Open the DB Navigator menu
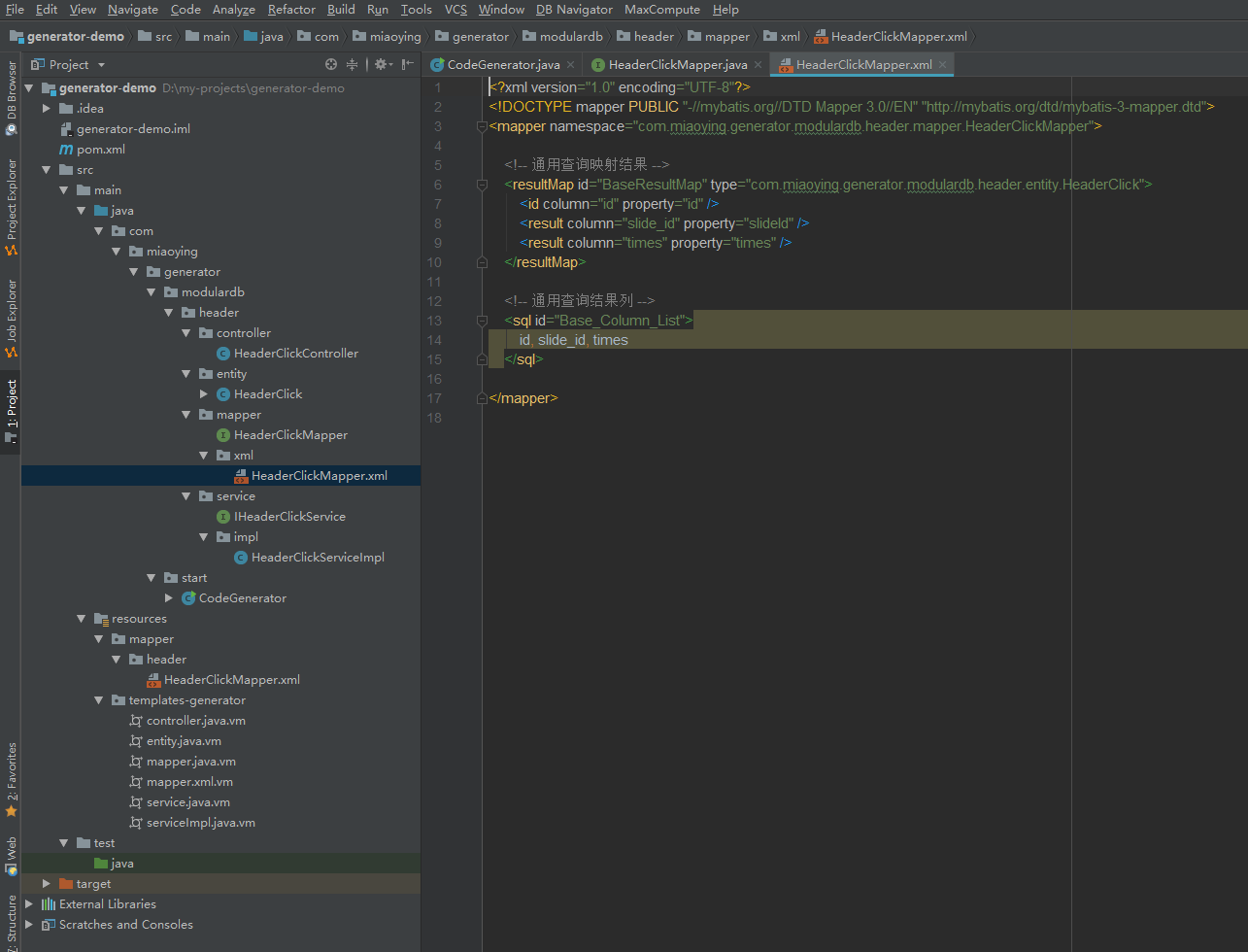The height and width of the screenshot is (952, 1248). coord(574,10)
